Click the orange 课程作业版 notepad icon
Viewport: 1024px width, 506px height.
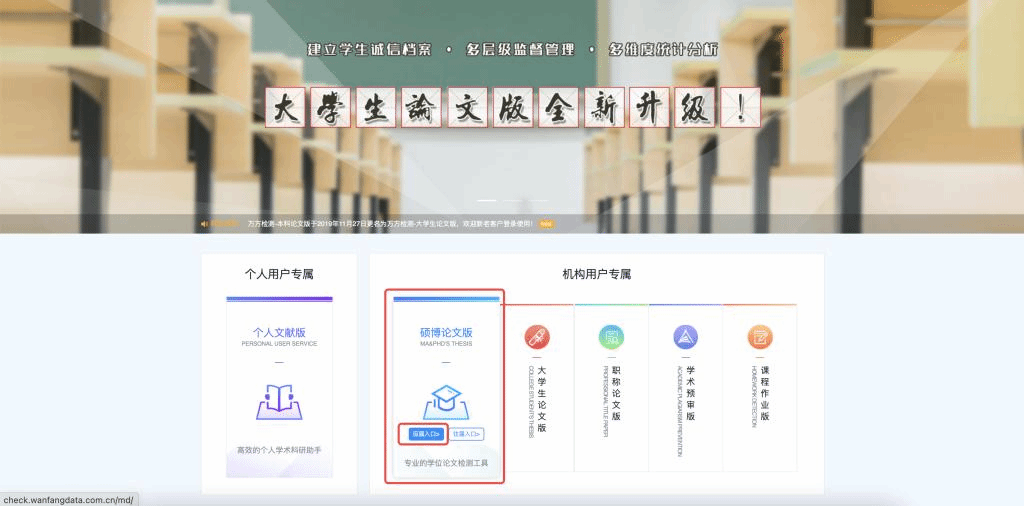click(x=759, y=337)
